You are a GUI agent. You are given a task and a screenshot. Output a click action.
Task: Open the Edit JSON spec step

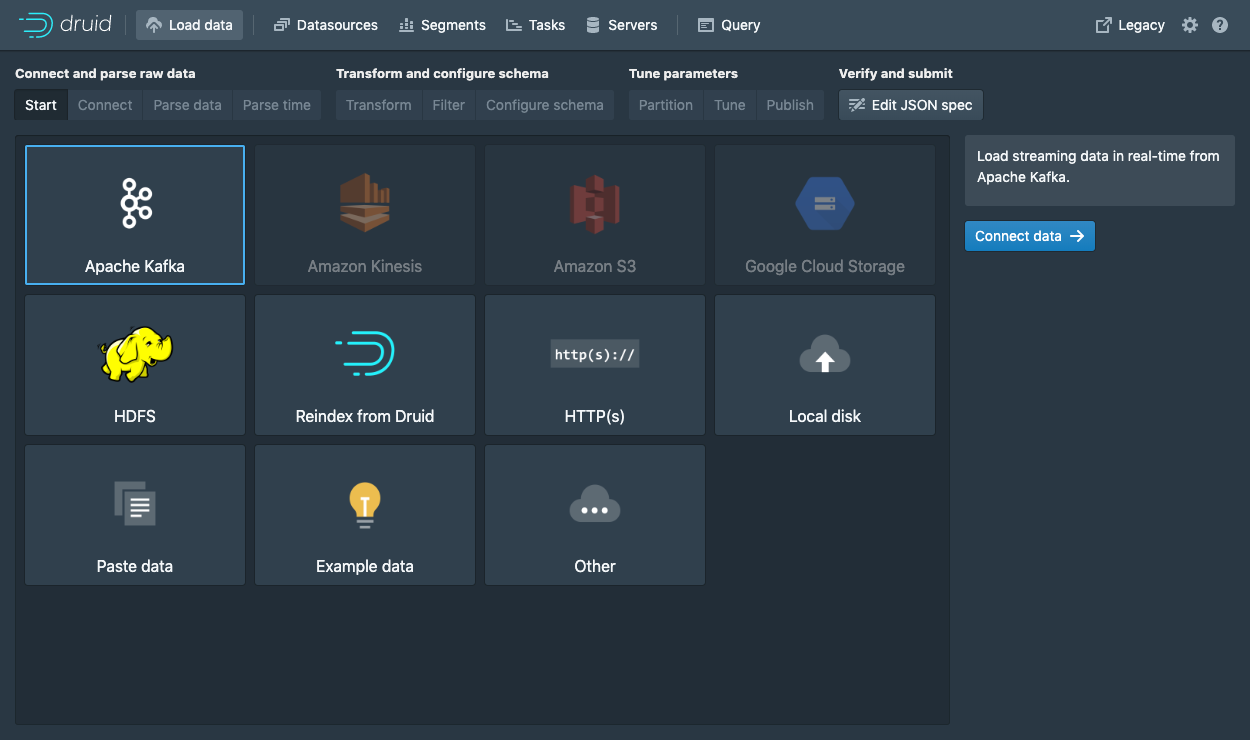(911, 105)
